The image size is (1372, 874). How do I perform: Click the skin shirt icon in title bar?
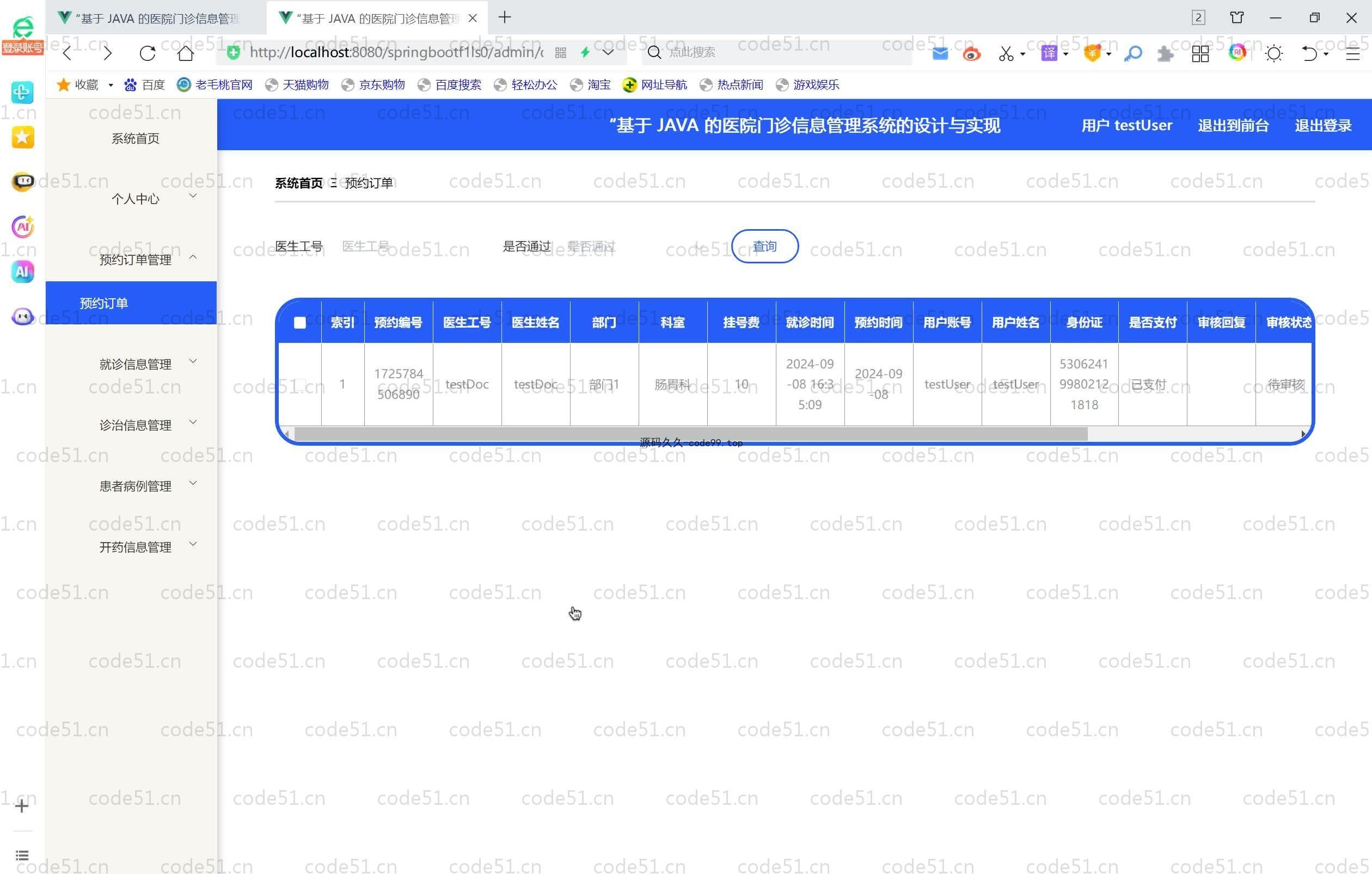(1237, 17)
